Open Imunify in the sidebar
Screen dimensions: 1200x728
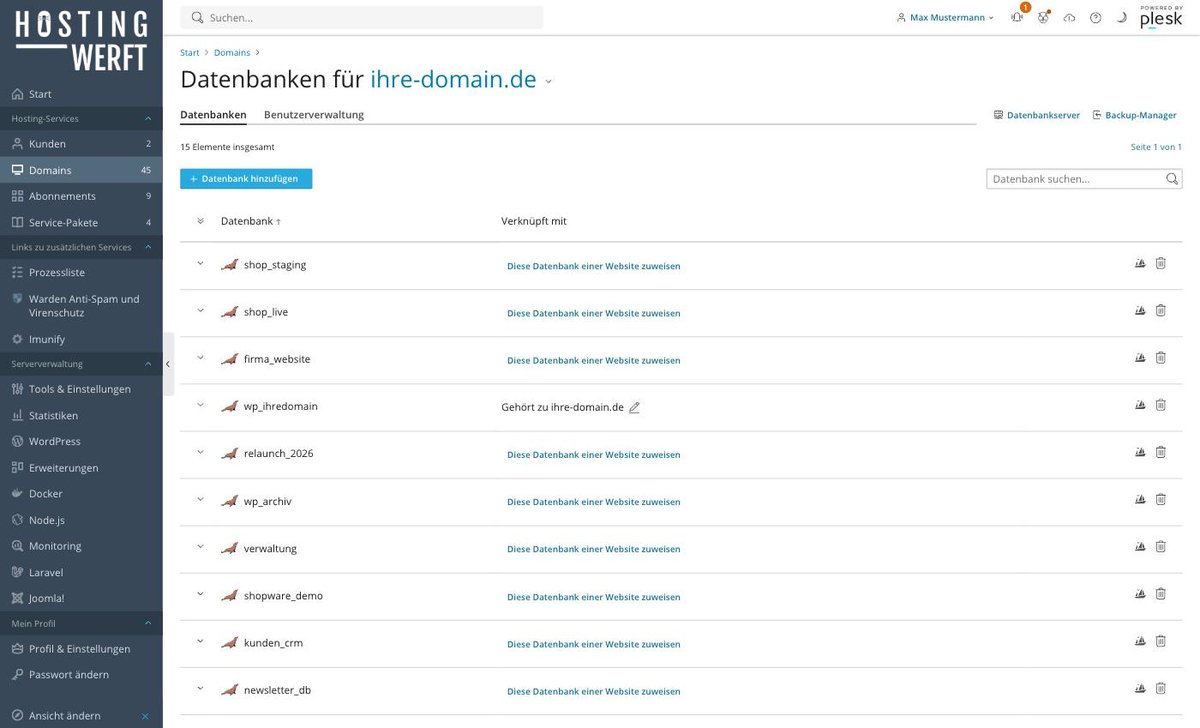pyautogui.click(x=81, y=339)
